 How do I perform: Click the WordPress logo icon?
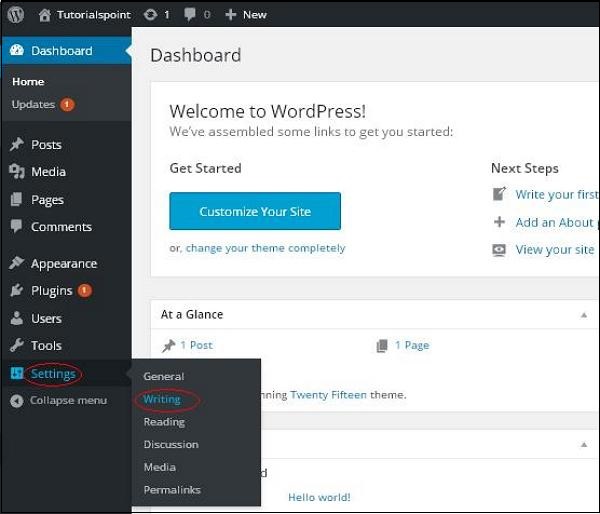16,15
